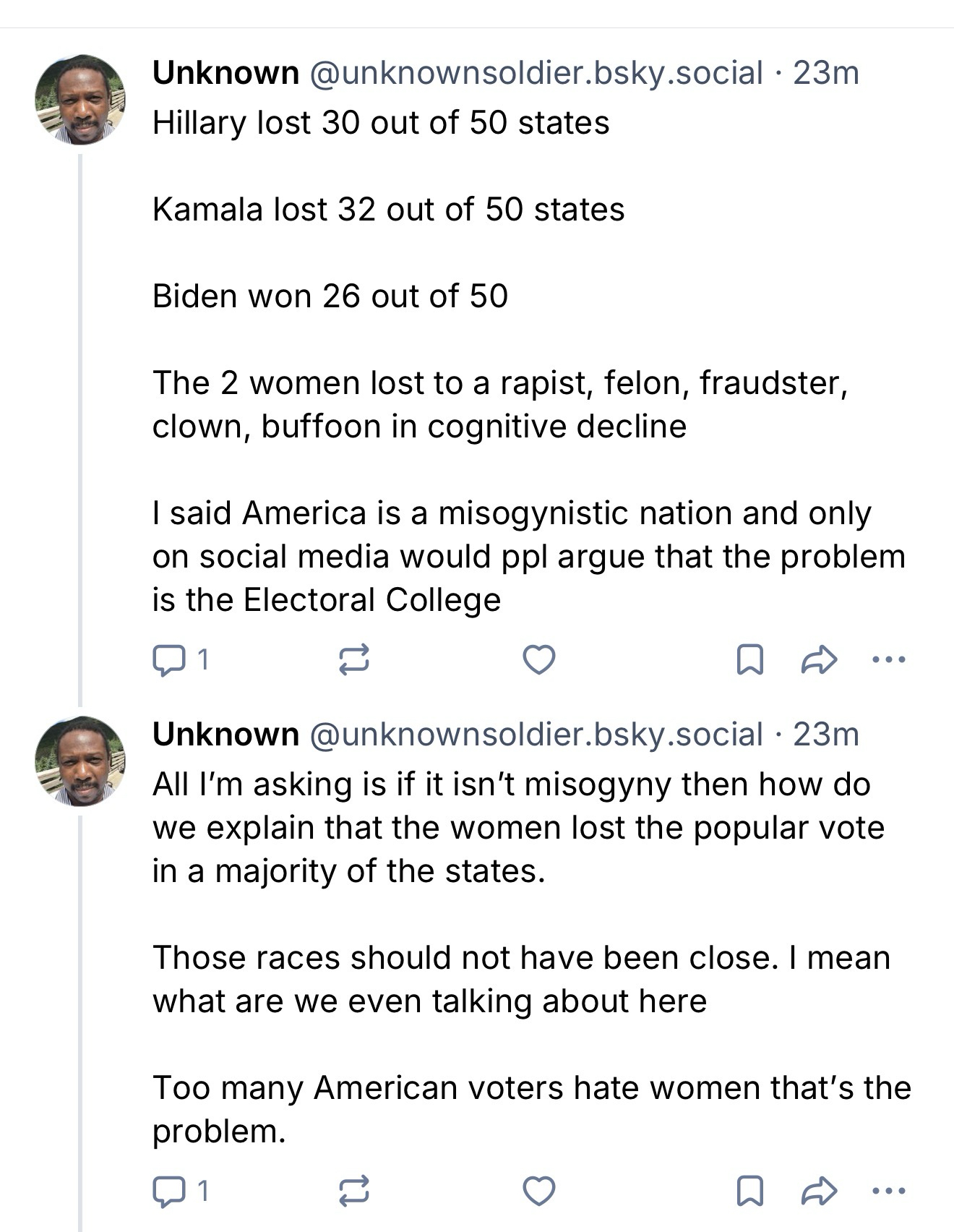Open more options menu on second post
This screenshot has width=954, height=1232.
[x=888, y=1190]
